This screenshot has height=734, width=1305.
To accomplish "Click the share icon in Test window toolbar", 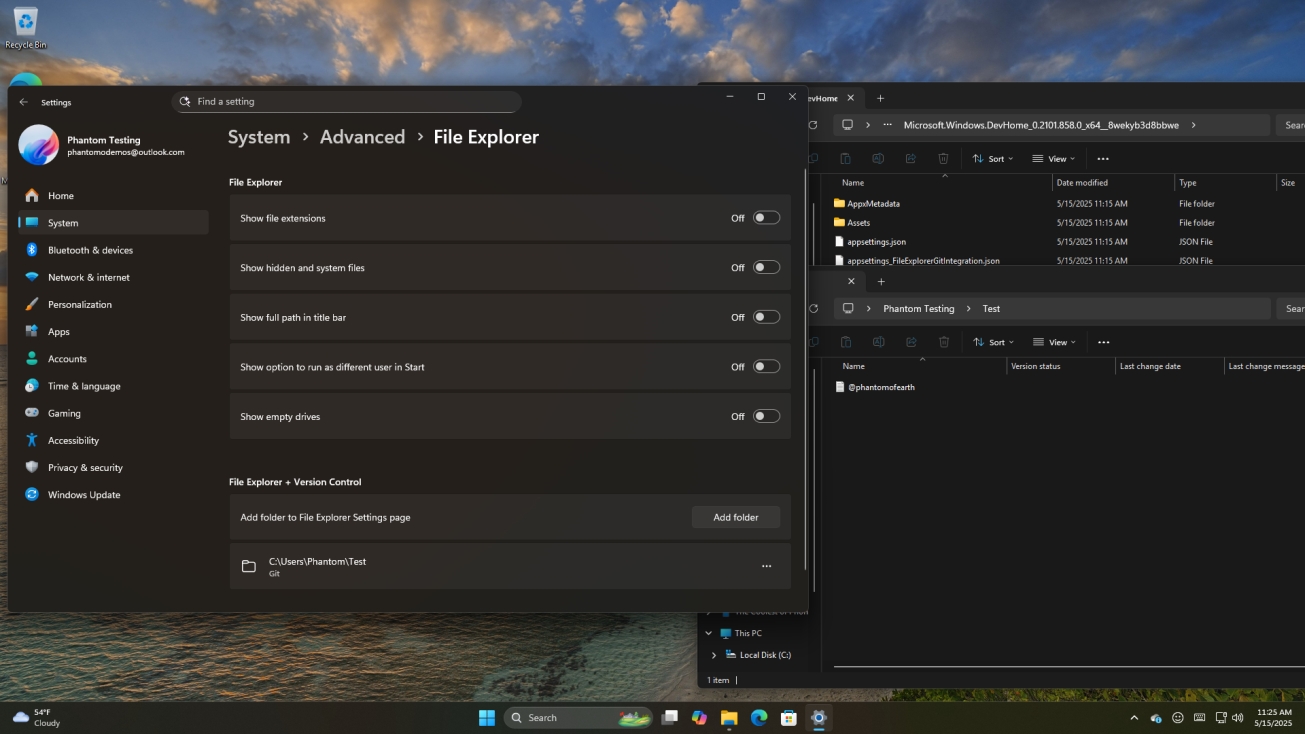I will click(x=910, y=342).
